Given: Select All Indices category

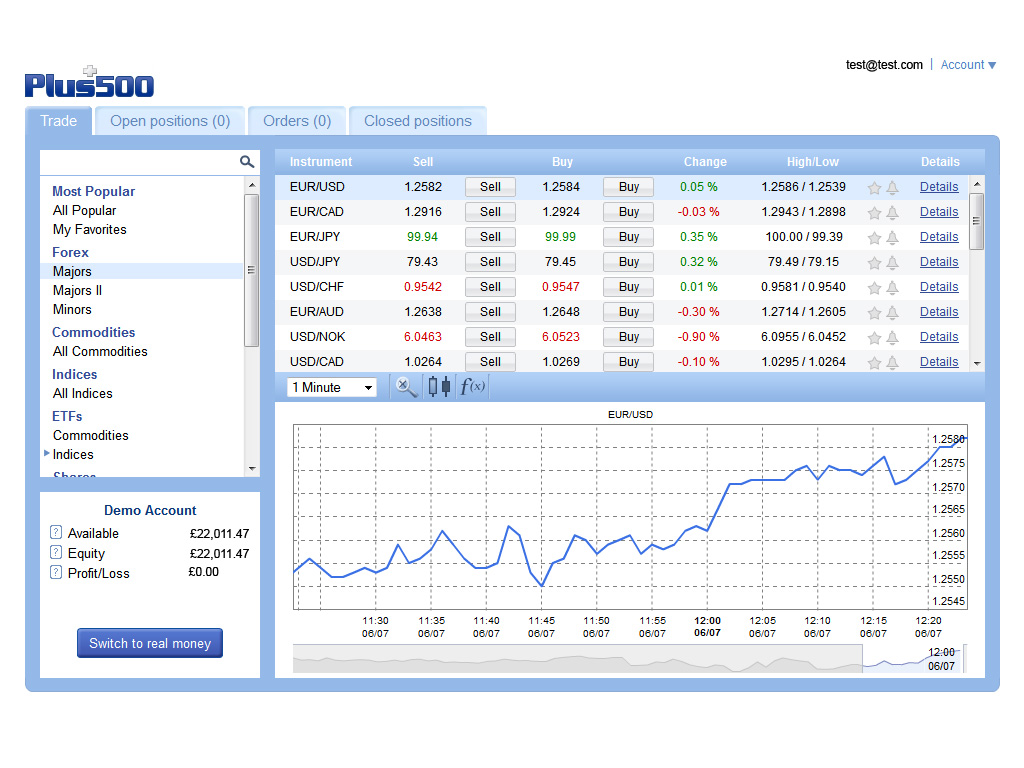Looking at the screenshot, I should click(x=82, y=393).
